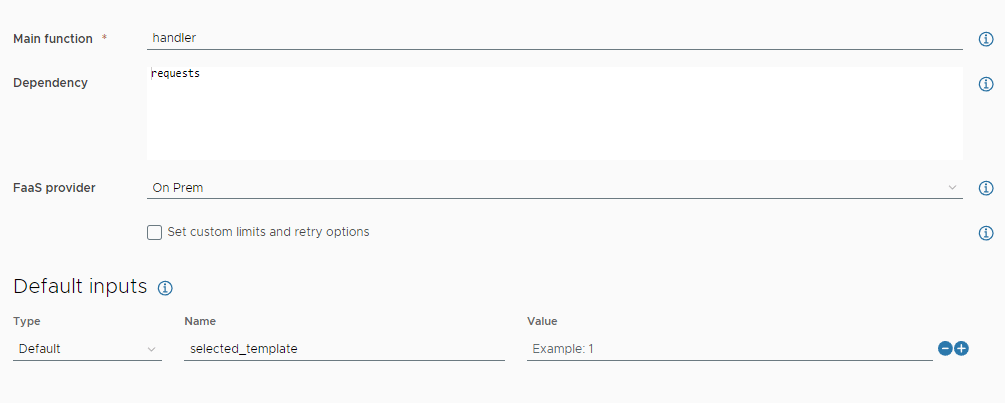
Task: Remove the selected_template input row with minus icon
Action: (x=945, y=349)
